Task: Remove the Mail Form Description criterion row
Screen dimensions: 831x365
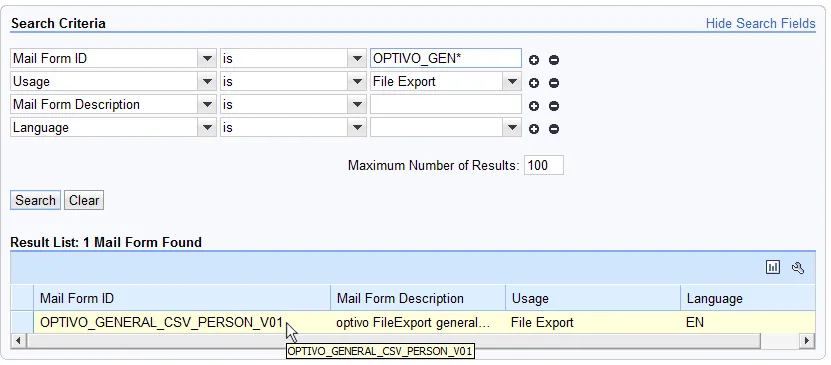Action: pos(554,106)
